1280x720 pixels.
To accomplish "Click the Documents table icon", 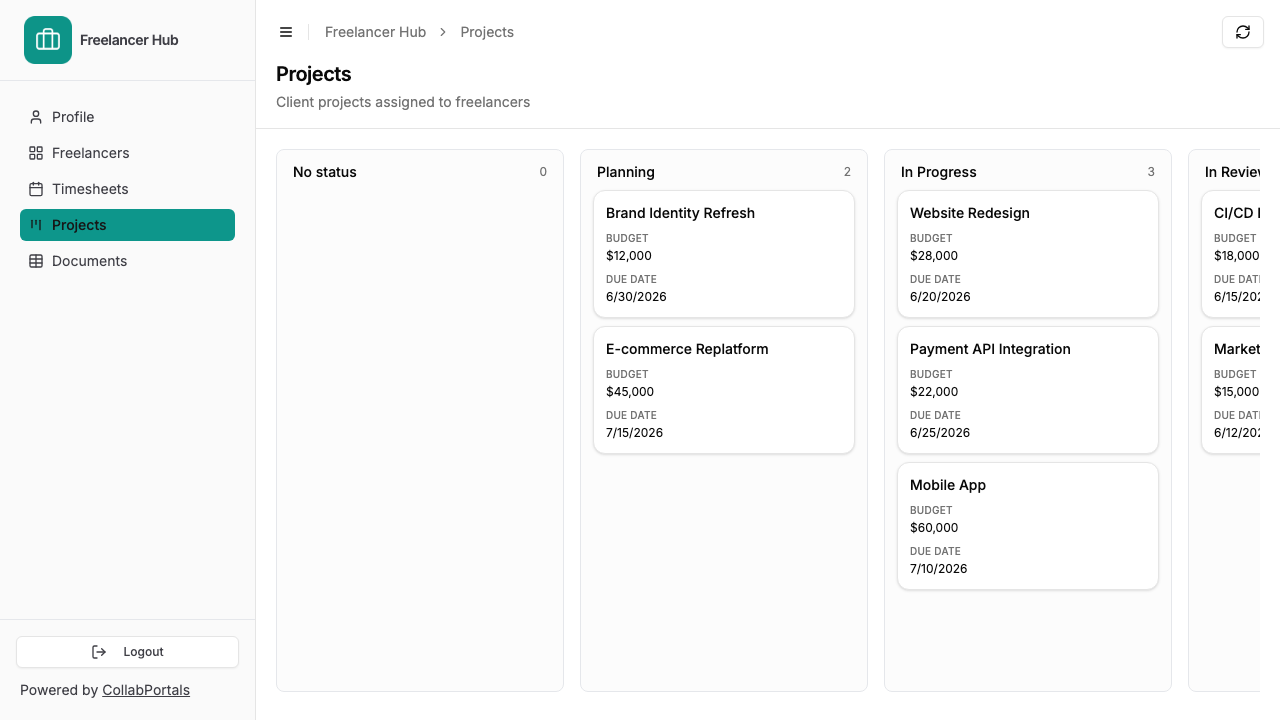I will coord(36,261).
